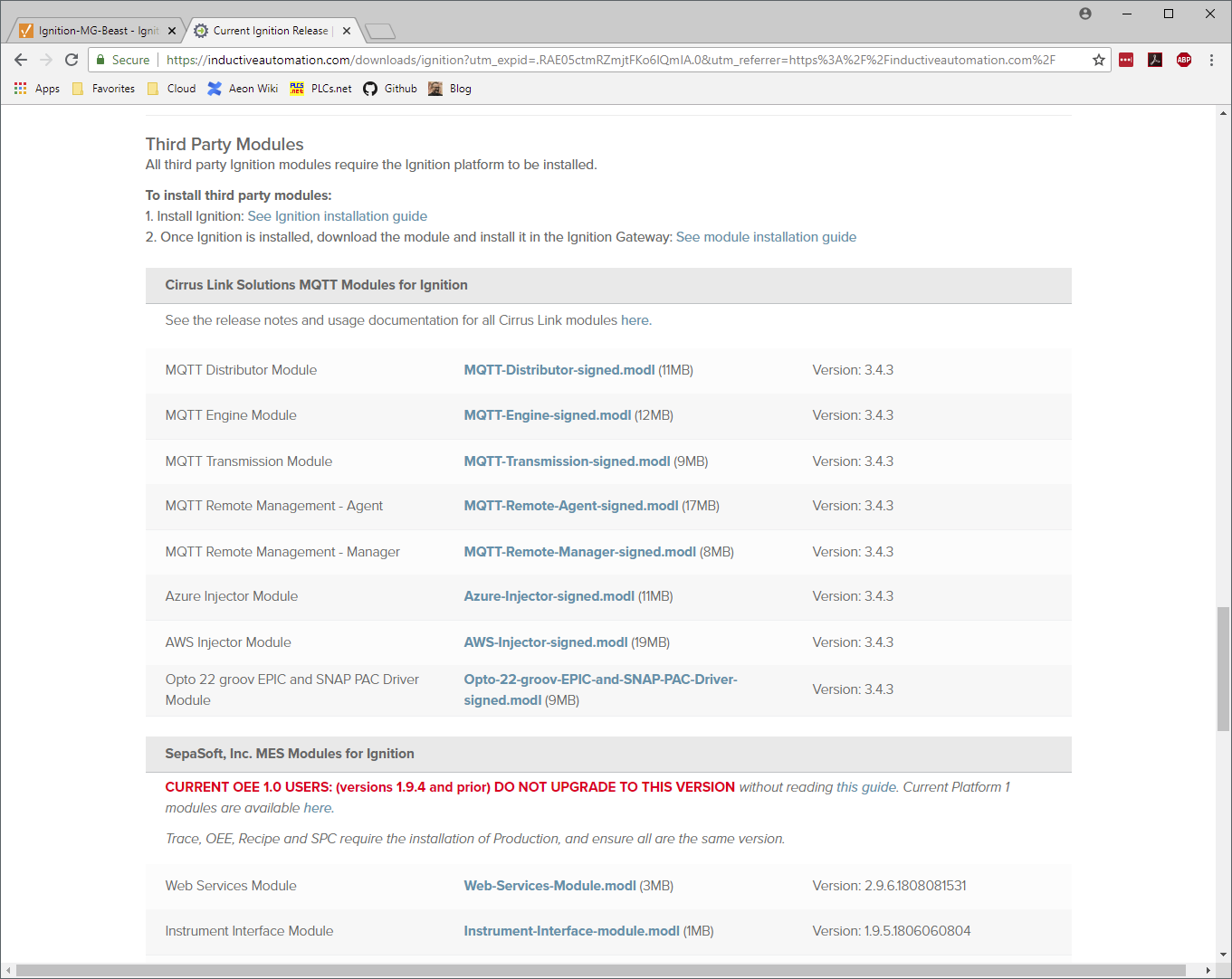Download Azure-Injector-signed.modl
This screenshot has height=979, width=1232.
(549, 596)
